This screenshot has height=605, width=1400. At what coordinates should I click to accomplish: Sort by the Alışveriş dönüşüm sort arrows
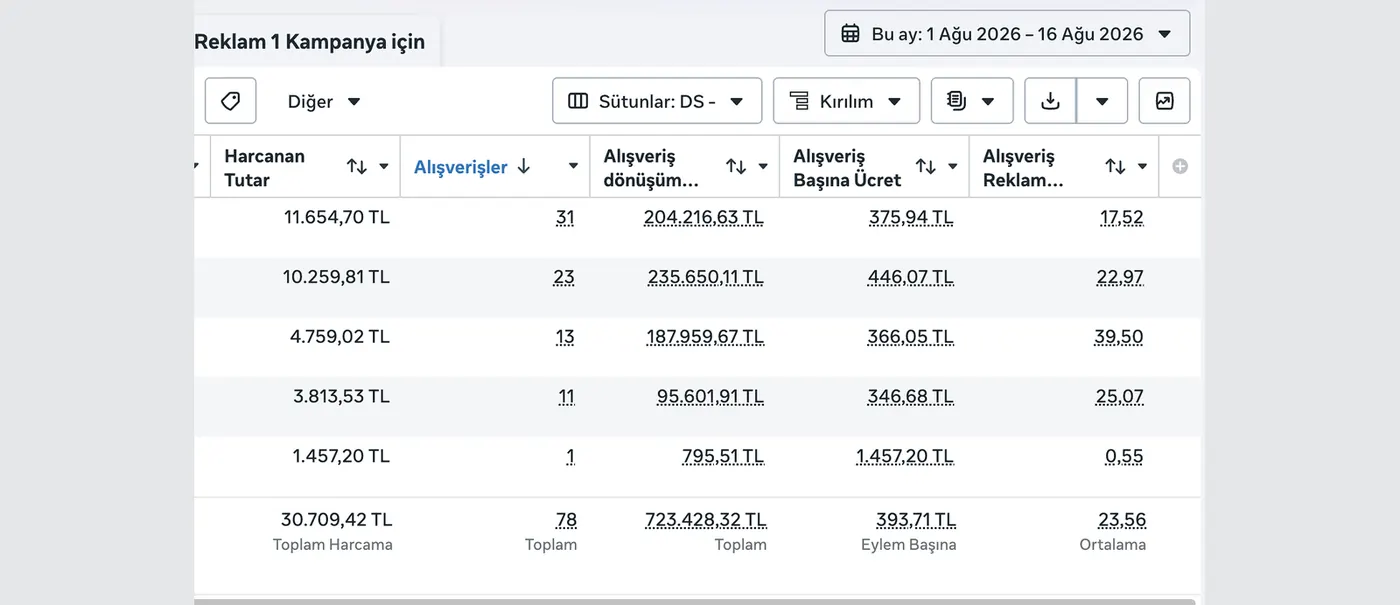pos(736,167)
